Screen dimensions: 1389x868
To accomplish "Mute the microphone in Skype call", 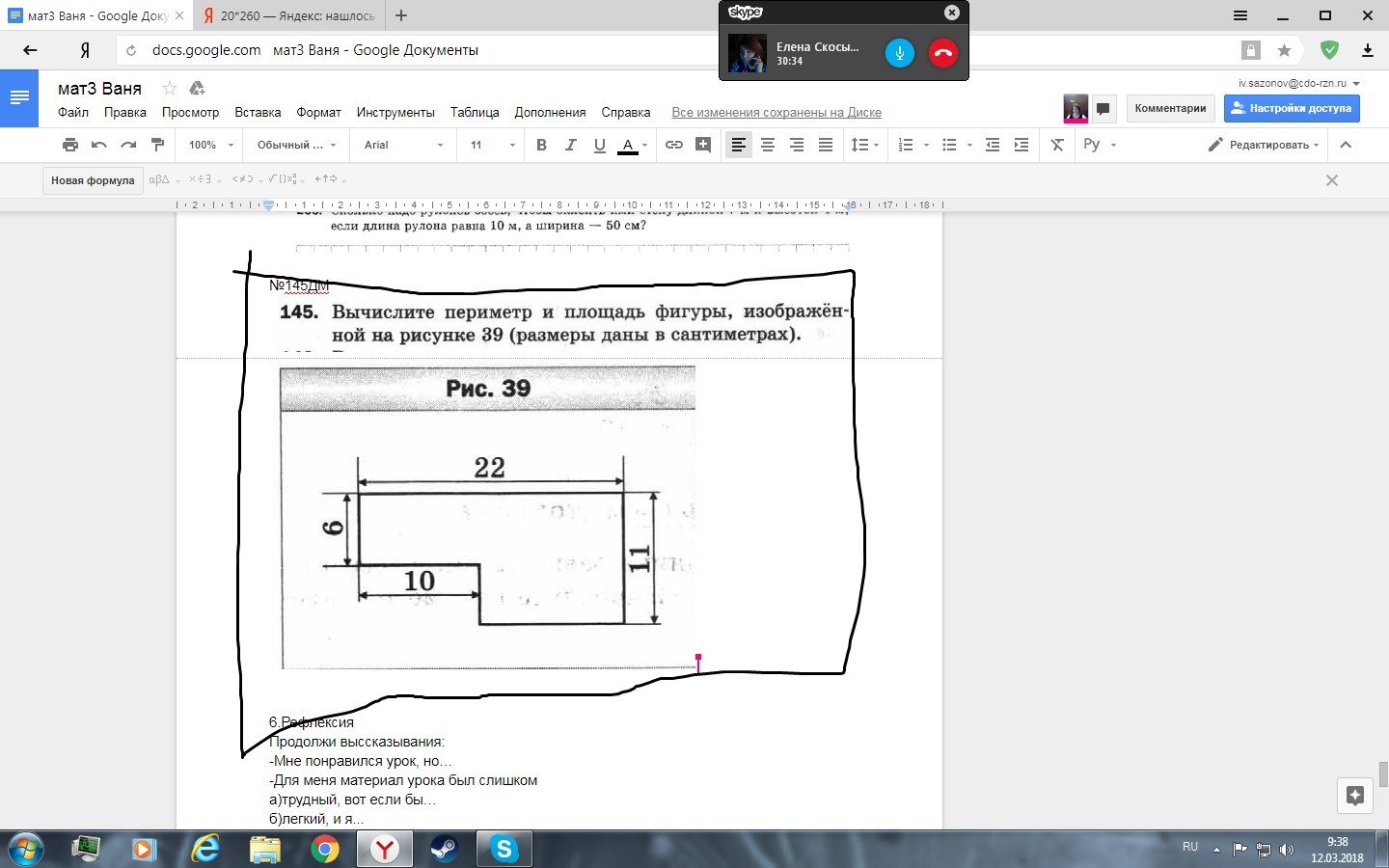I will click(899, 53).
